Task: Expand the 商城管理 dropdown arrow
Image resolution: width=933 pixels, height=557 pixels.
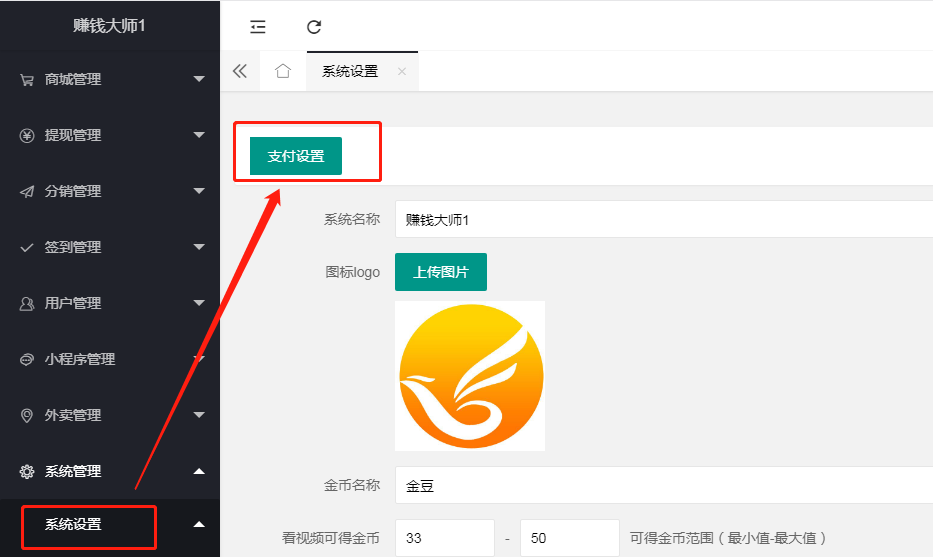Action: 199,79
